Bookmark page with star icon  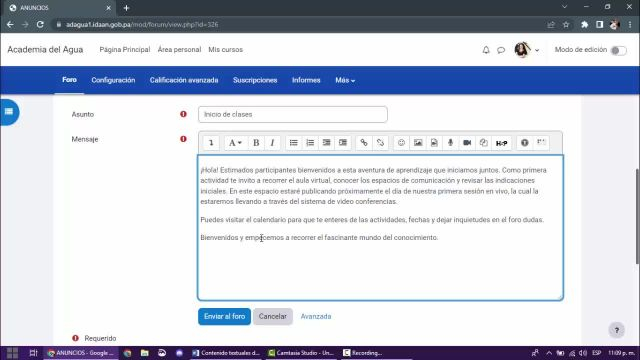click(566, 24)
